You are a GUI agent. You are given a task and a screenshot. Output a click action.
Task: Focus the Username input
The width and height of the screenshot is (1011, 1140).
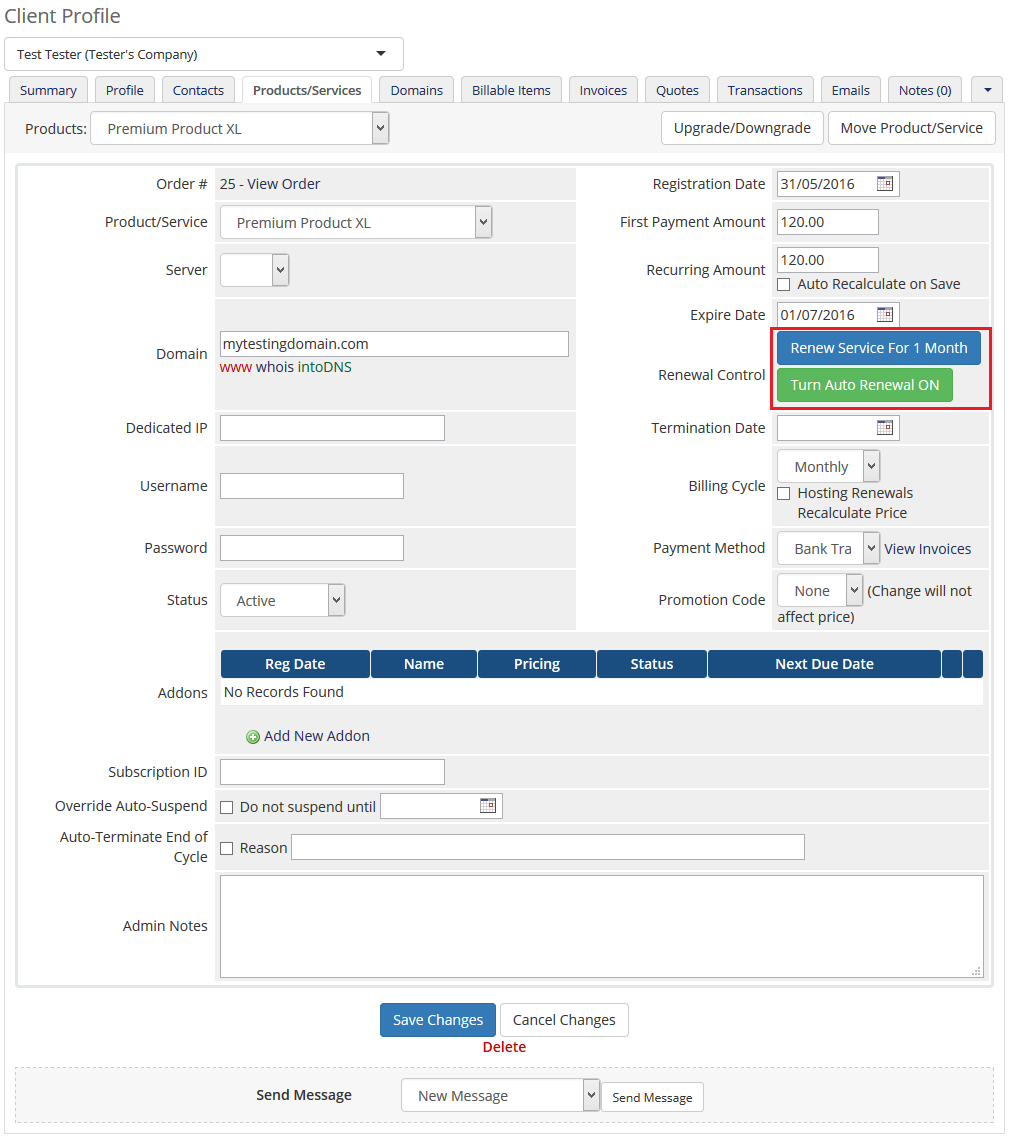click(x=312, y=486)
